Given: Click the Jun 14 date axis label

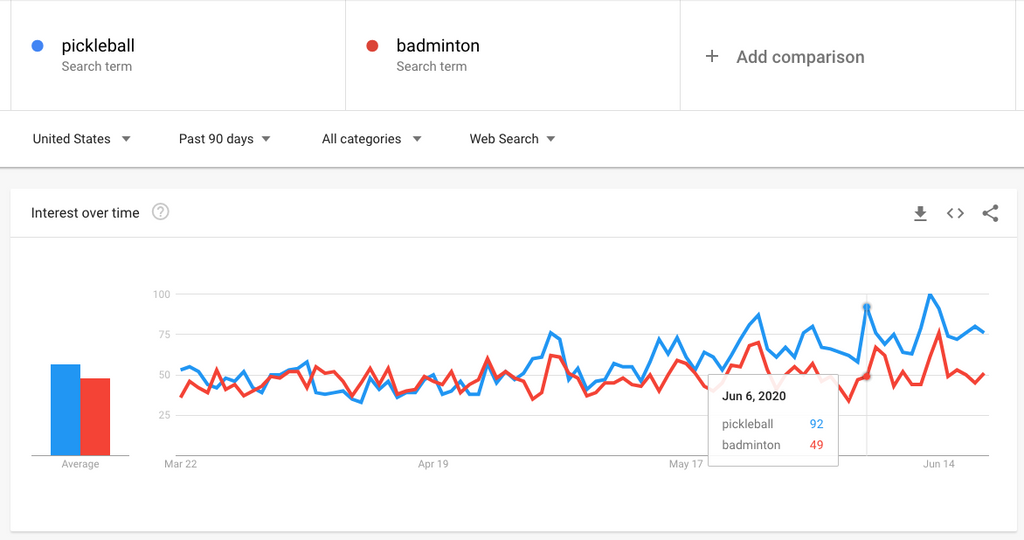Looking at the screenshot, I should point(938,464).
